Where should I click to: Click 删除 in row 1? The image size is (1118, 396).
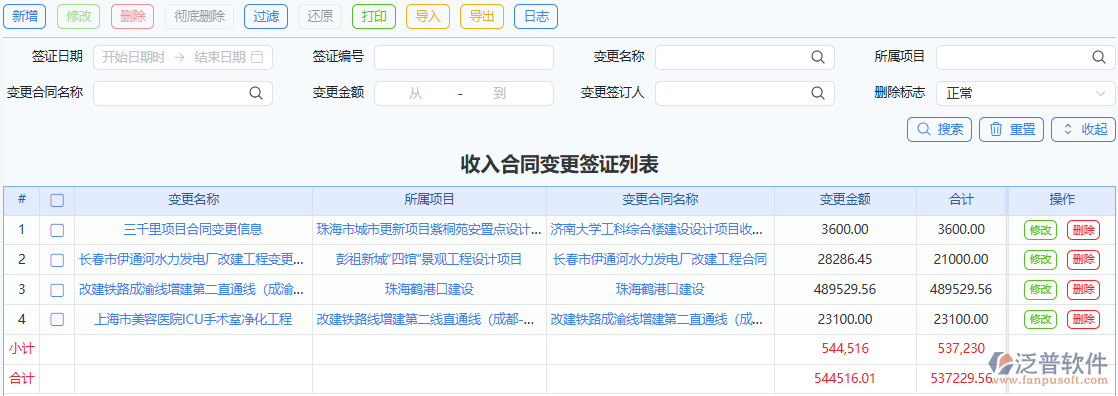click(1083, 230)
